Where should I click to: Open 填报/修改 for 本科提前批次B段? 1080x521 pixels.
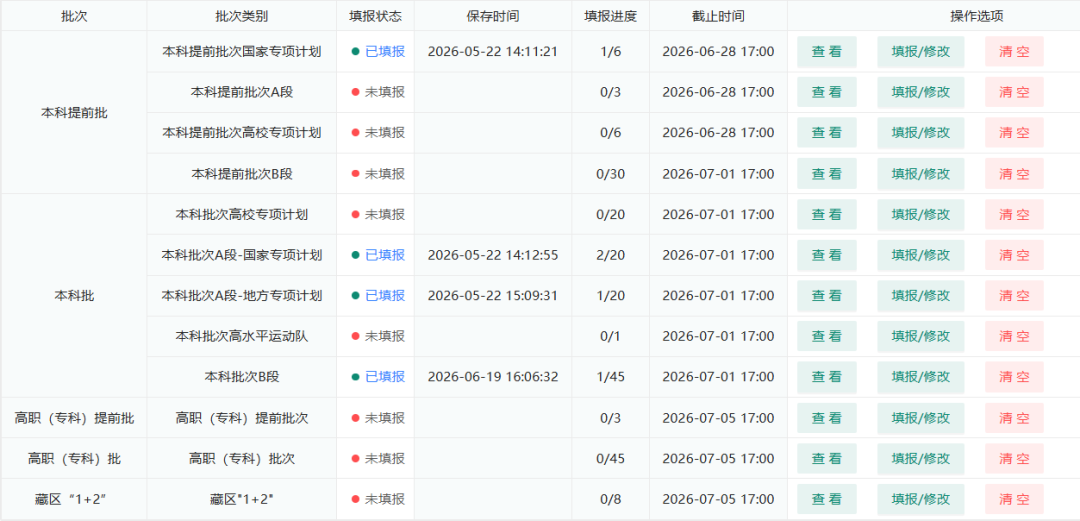tap(920, 174)
